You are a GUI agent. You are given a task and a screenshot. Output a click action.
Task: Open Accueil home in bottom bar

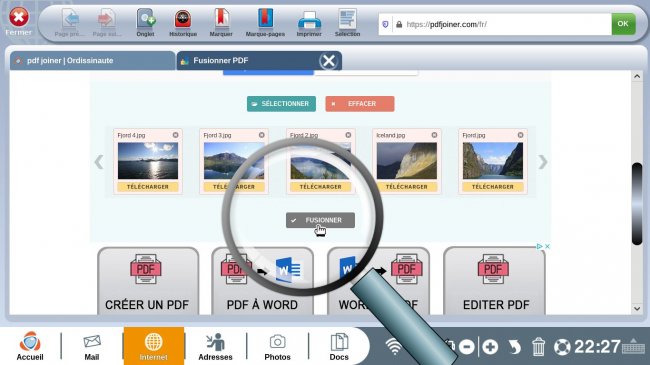(30, 346)
